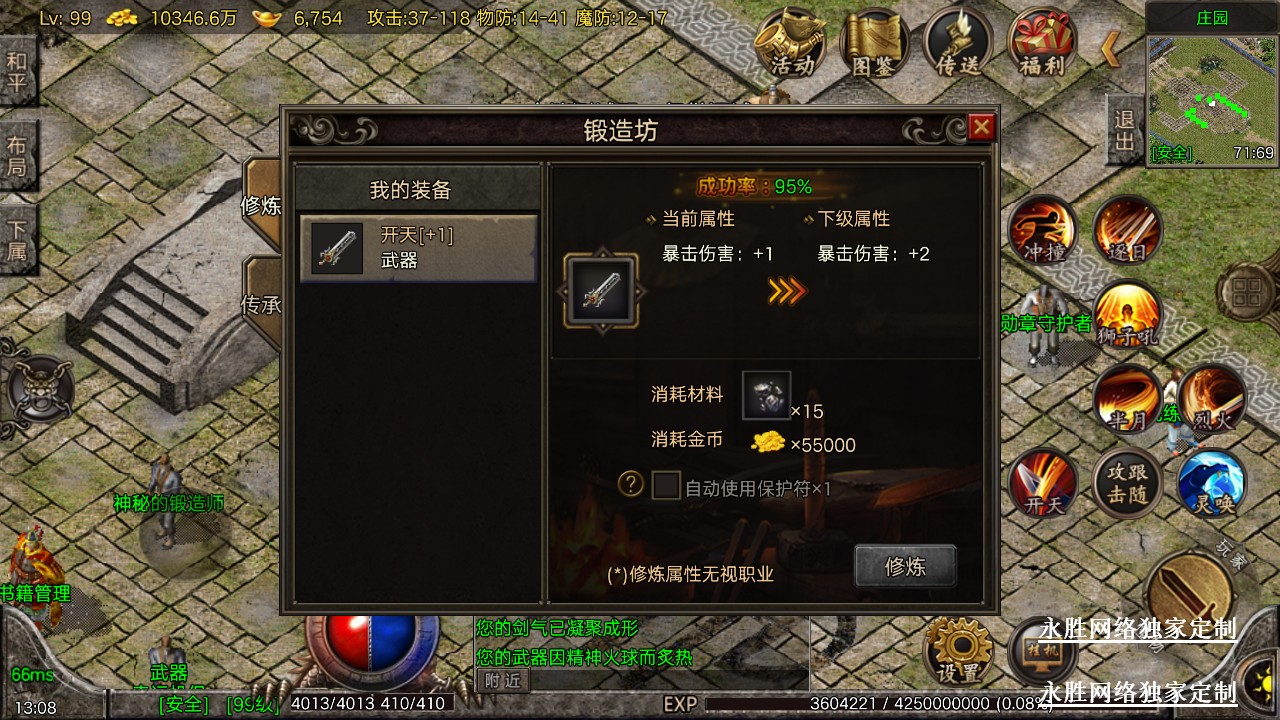
Task: Tap the 传送 teleport icon
Action: pos(958,44)
